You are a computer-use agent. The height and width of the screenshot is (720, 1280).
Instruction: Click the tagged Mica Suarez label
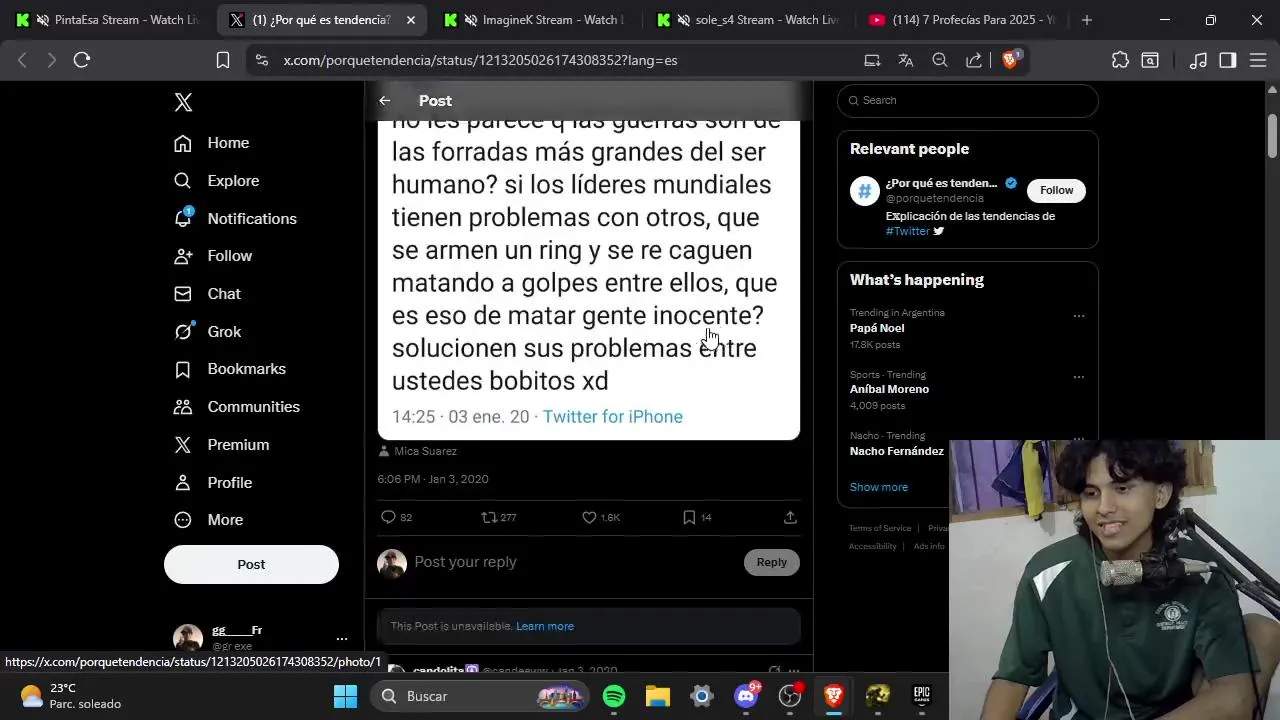pyautogui.click(x=417, y=451)
